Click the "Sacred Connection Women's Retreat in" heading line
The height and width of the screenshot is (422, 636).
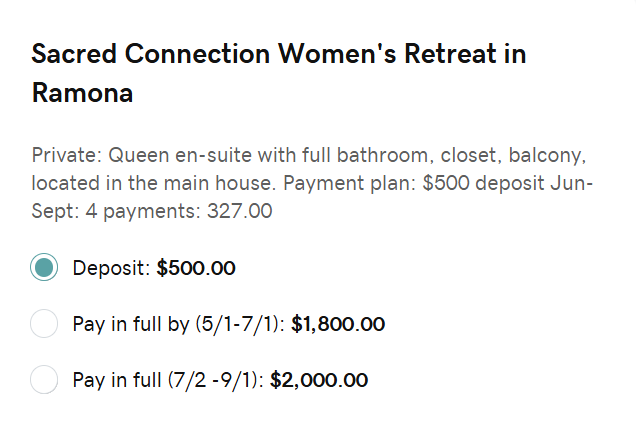279,54
